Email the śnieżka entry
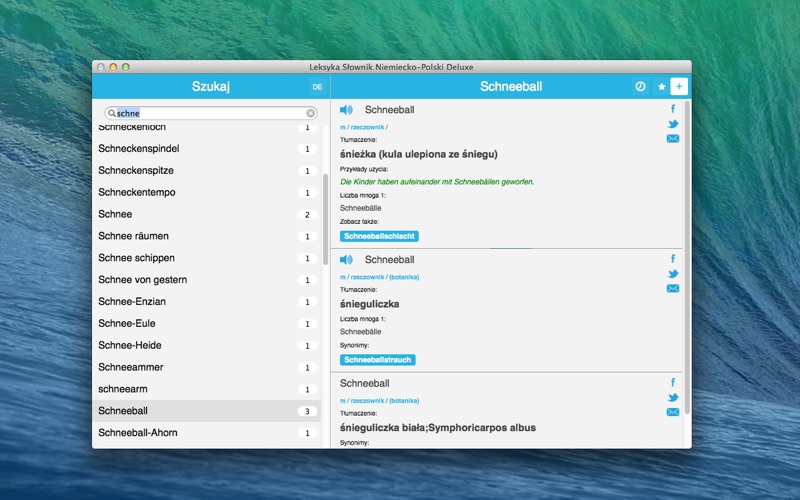 tap(673, 139)
